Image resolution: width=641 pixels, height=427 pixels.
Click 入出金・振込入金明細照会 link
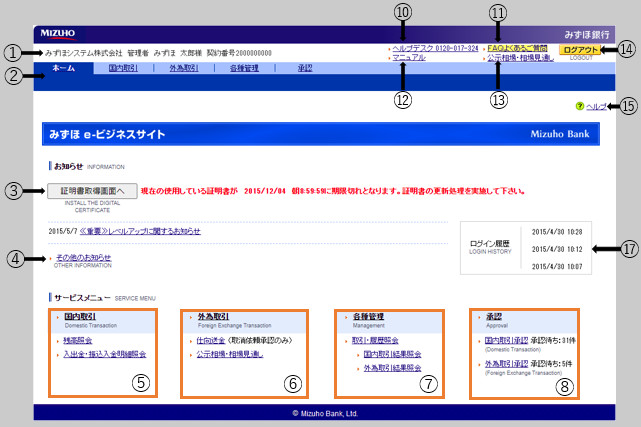(x=111, y=354)
